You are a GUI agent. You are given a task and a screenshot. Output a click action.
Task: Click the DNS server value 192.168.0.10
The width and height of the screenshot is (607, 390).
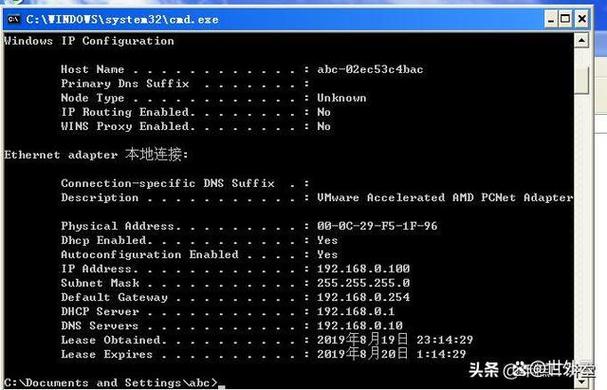[360, 326]
